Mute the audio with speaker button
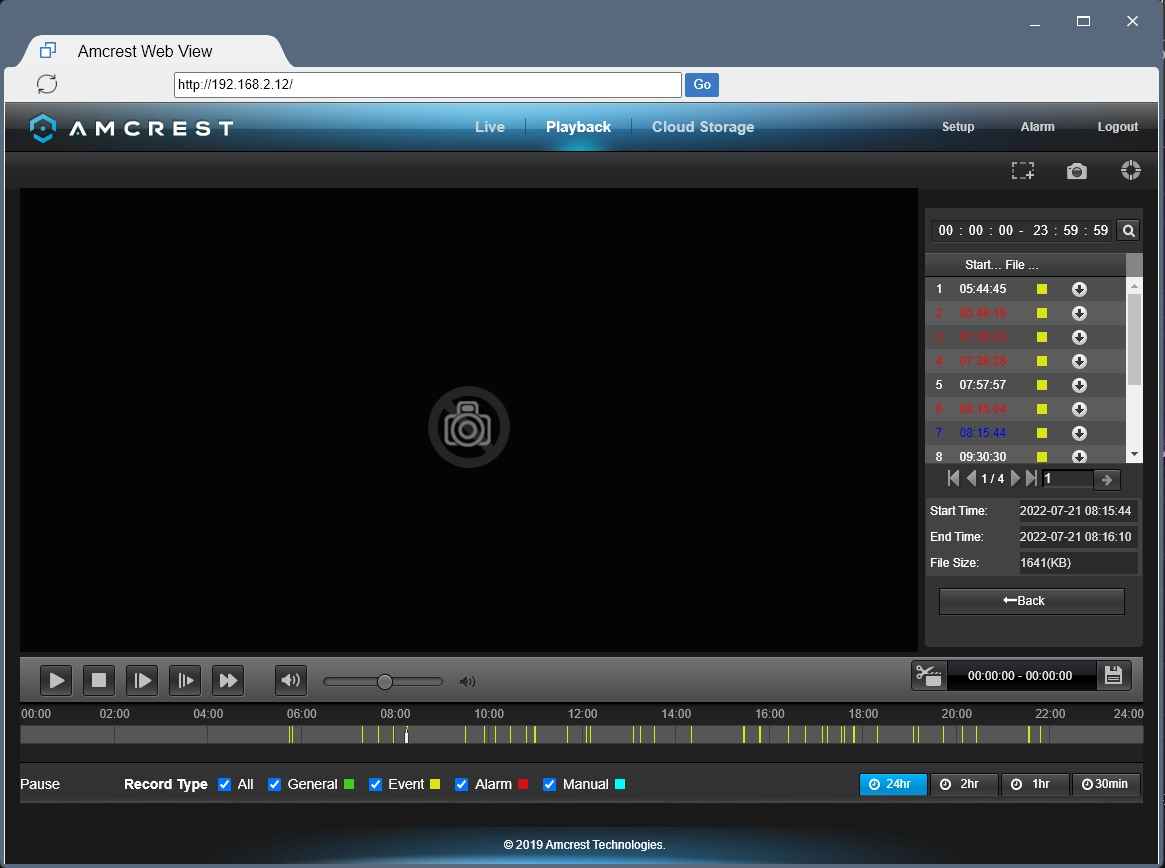This screenshot has width=1165, height=868. [x=291, y=681]
